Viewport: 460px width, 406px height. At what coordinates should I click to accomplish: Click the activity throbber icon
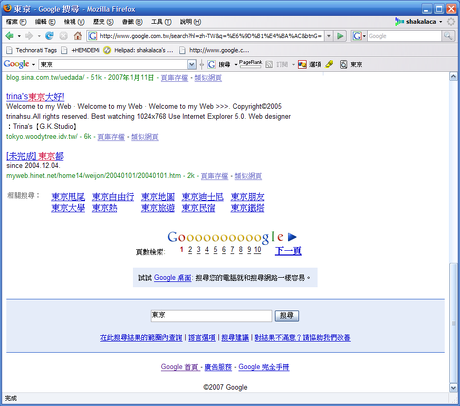coord(451,22)
